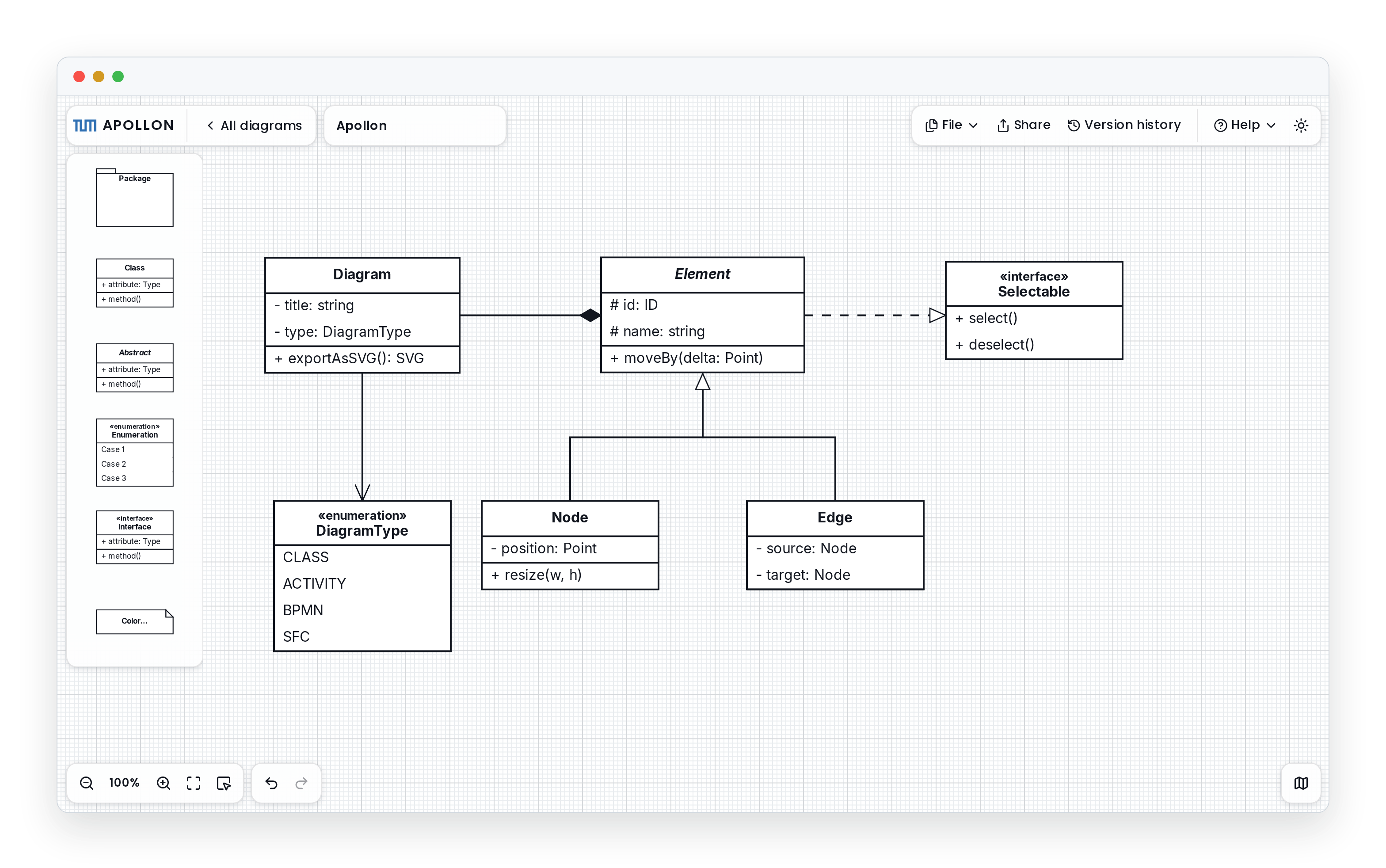This screenshot has height=868, width=1386.
Task: Select the Enumeration element in the palette
Action: pyautogui.click(x=135, y=453)
